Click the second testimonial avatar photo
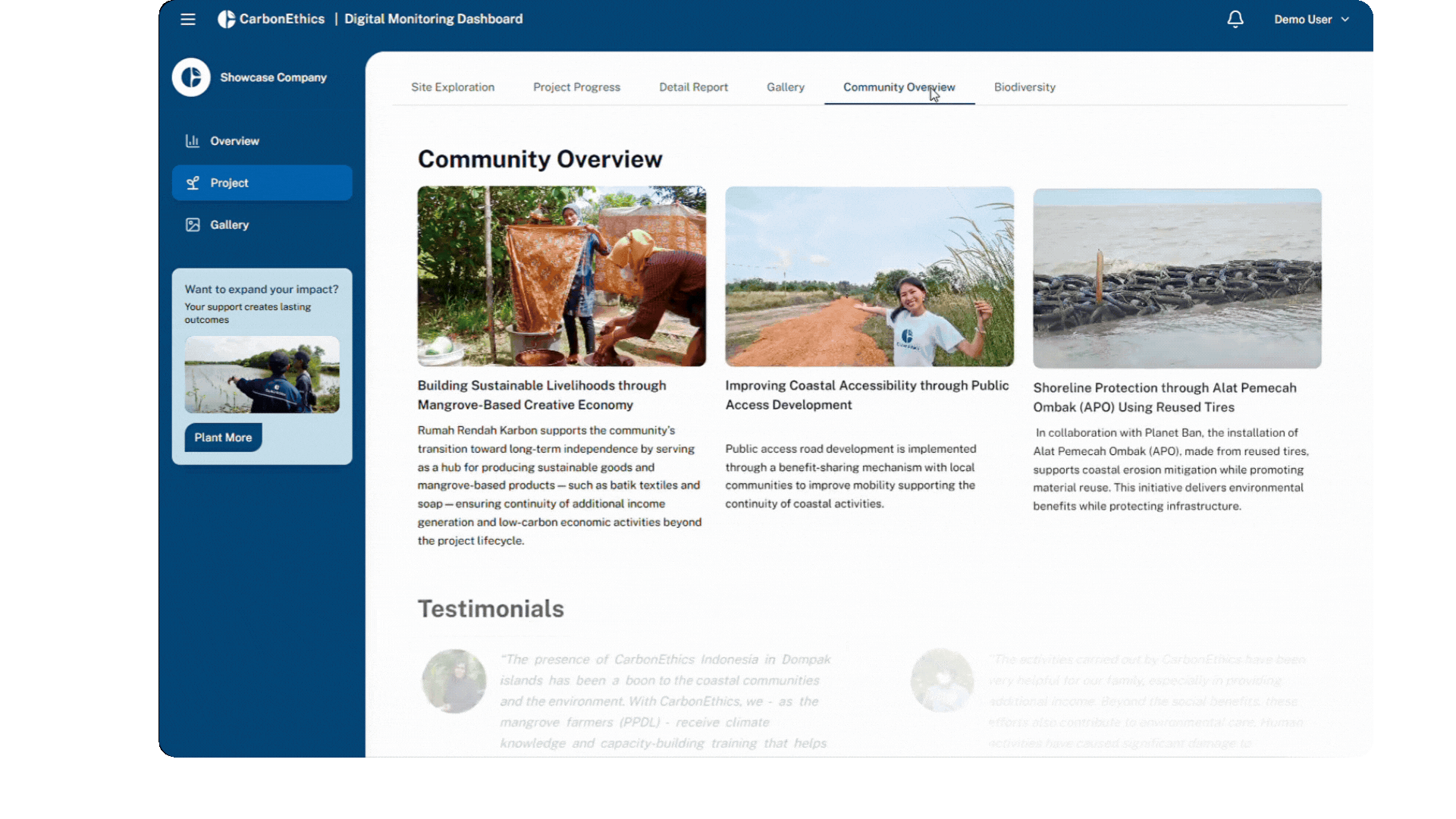The width and height of the screenshot is (1456, 819). tap(943, 680)
